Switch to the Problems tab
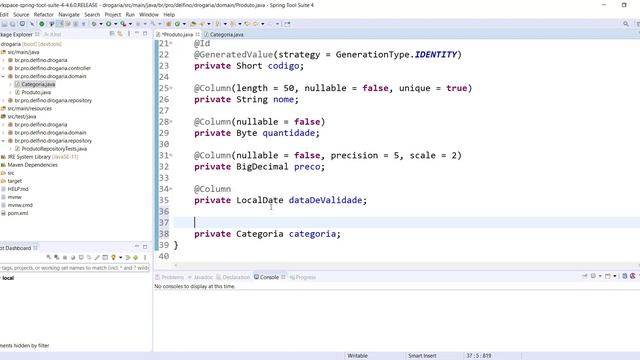Viewport: 640px width, 360px height. point(169,277)
